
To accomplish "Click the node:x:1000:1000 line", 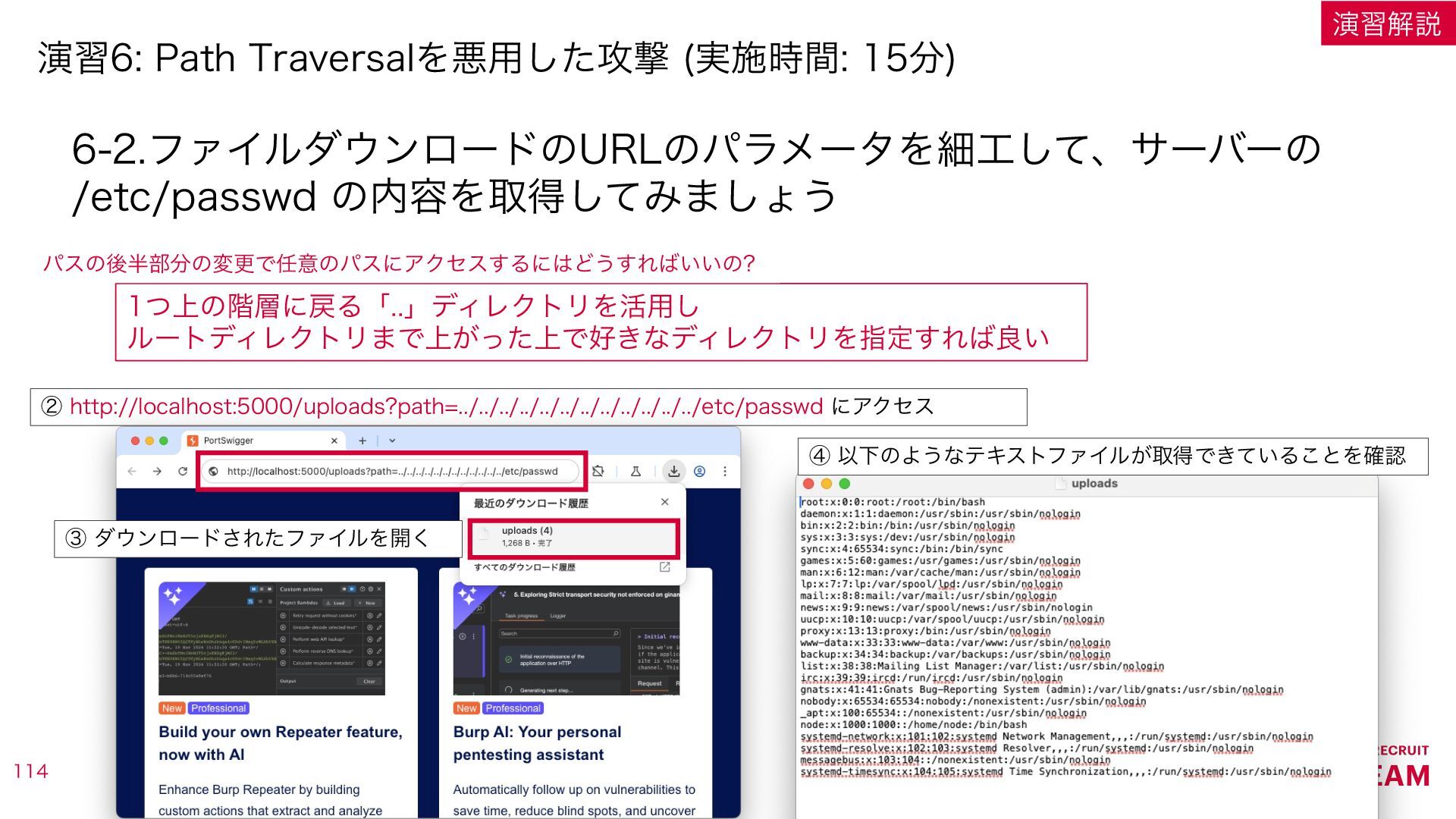I will click(913, 725).
